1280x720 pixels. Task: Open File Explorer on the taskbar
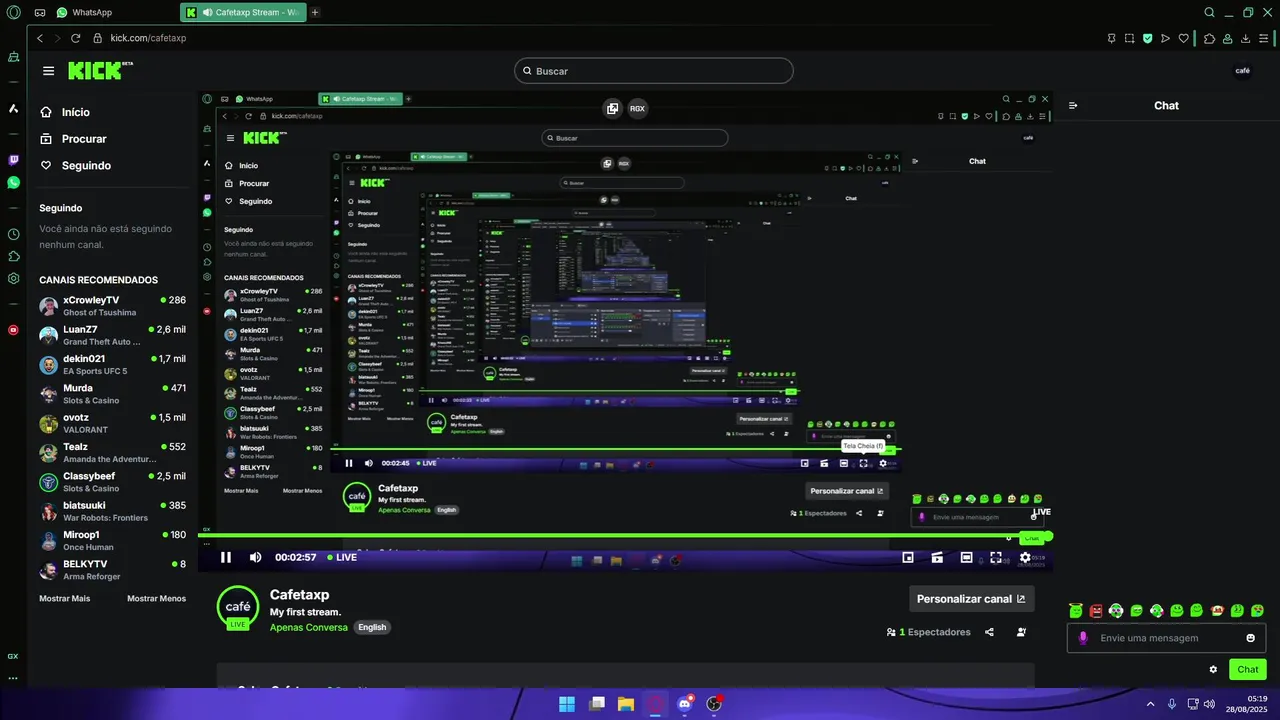[625, 703]
